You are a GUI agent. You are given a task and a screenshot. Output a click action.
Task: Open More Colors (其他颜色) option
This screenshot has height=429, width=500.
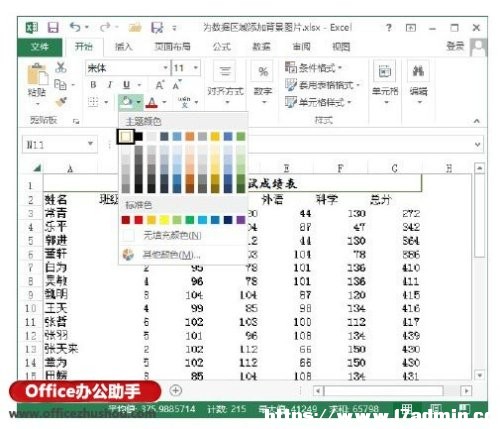click(183, 255)
